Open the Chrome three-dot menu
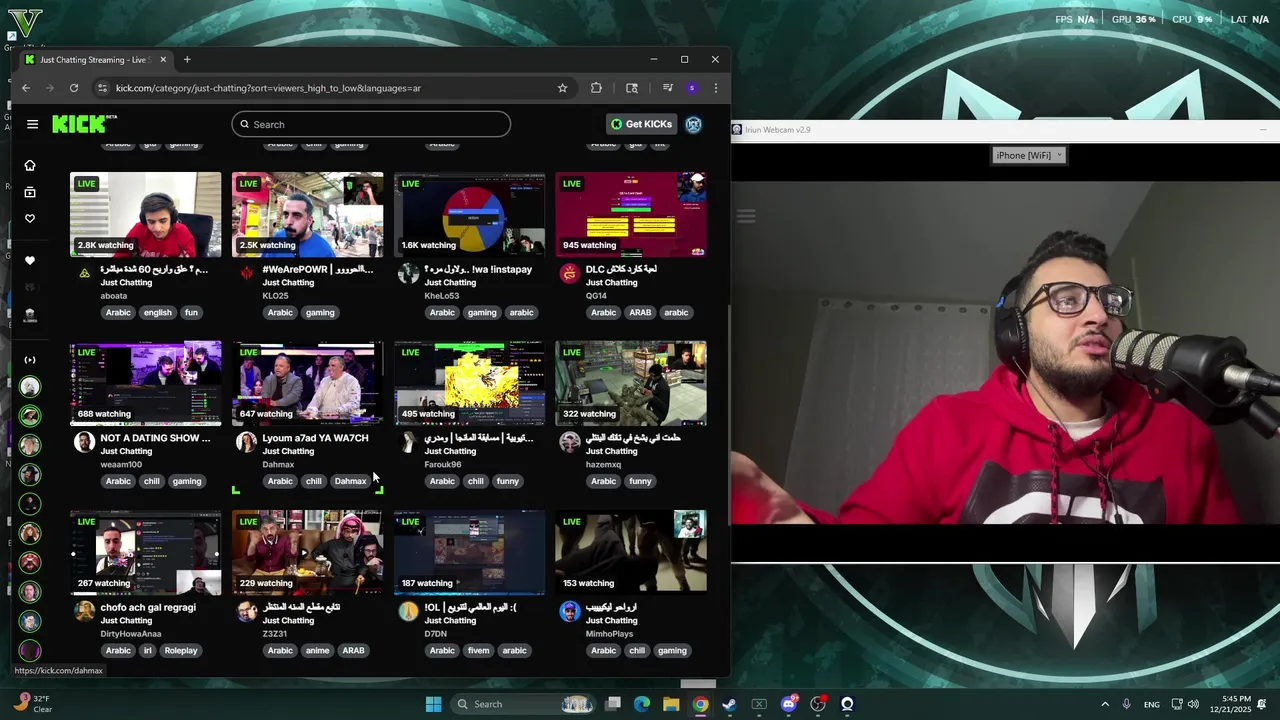Viewport: 1280px width, 720px height. point(715,88)
